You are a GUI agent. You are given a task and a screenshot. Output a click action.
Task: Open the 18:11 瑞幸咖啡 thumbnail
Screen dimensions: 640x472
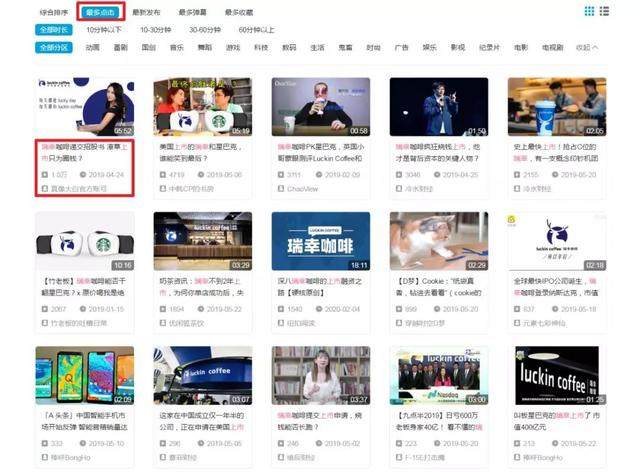321,241
